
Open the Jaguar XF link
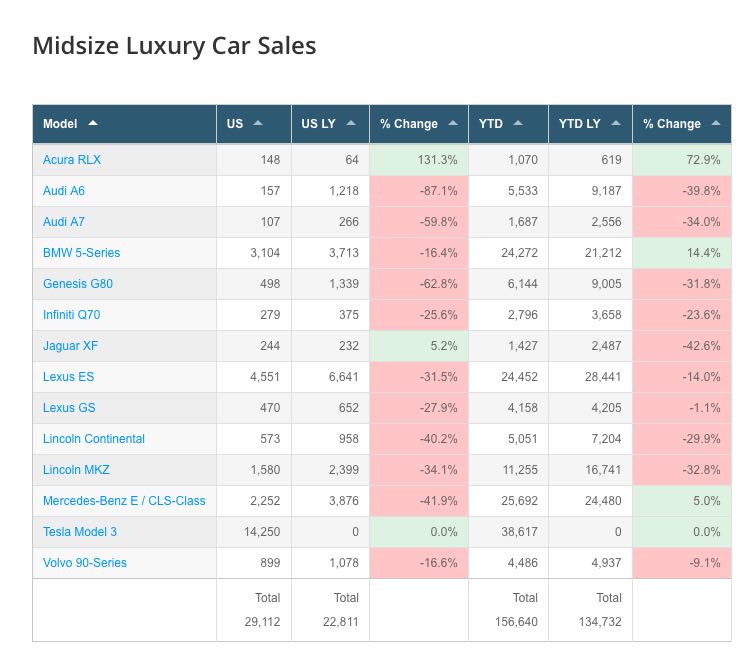[x=70, y=346]
